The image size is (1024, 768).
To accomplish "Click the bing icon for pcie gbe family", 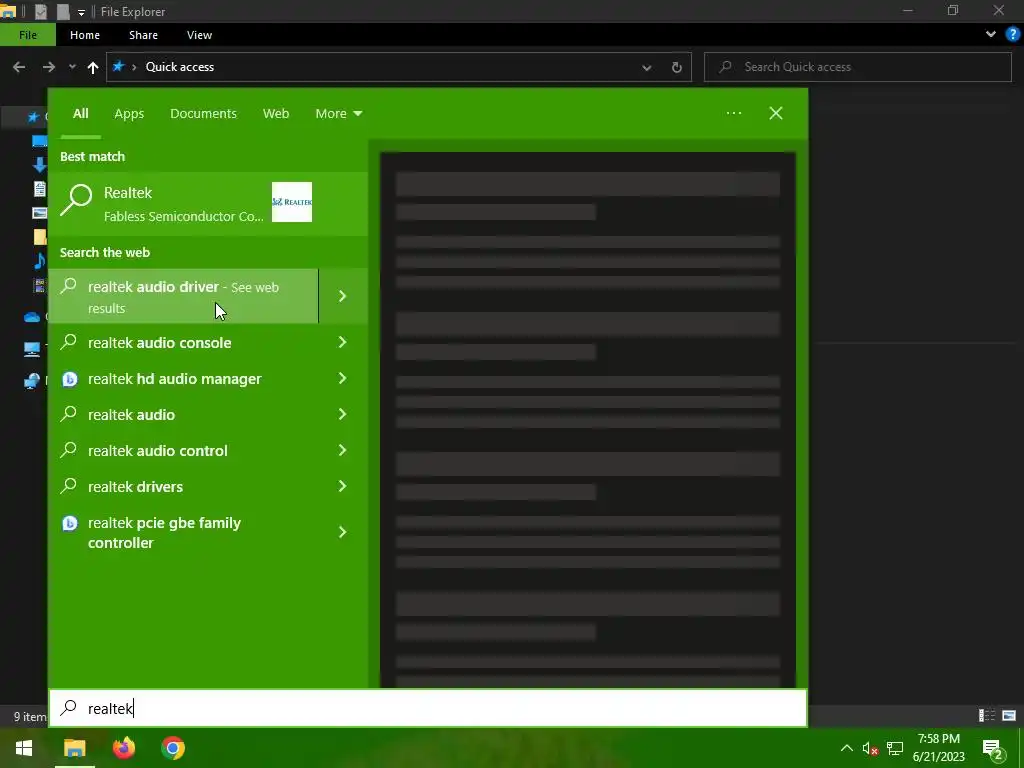I will 69,523.
